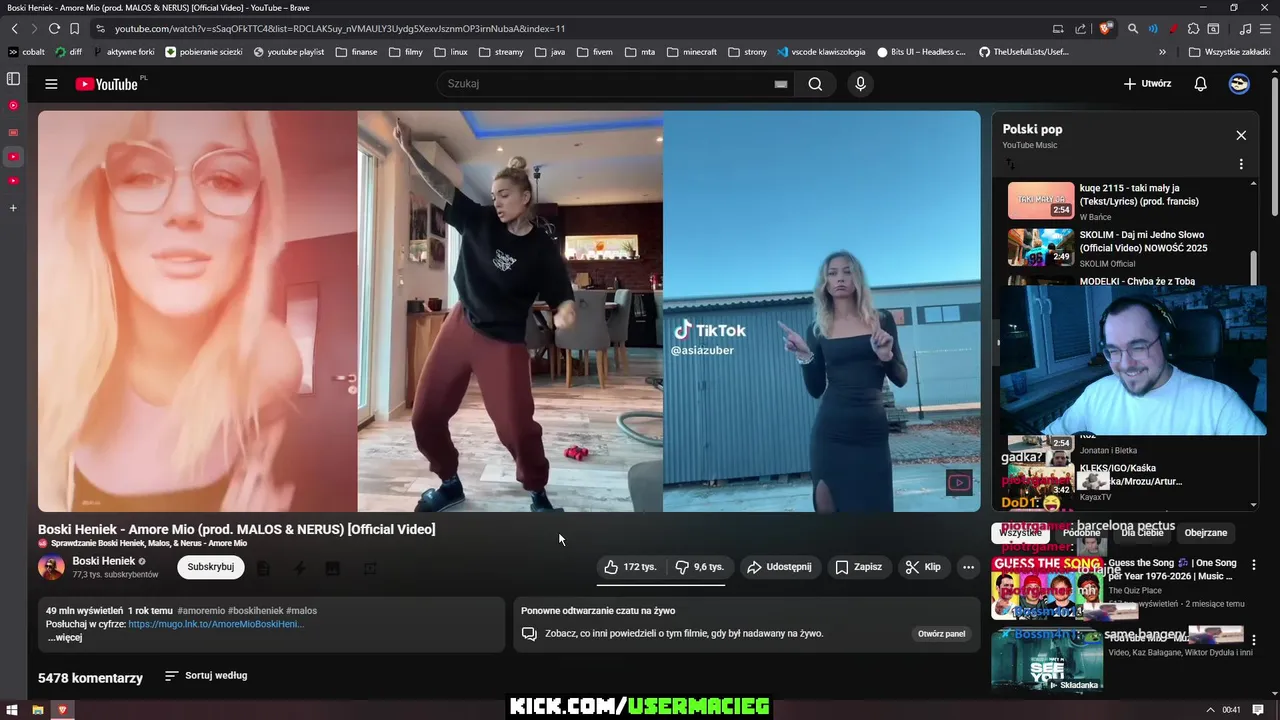Open the Sortuj według sort dropdown
Screen dimensions: 1280x720
coord(206,676)
